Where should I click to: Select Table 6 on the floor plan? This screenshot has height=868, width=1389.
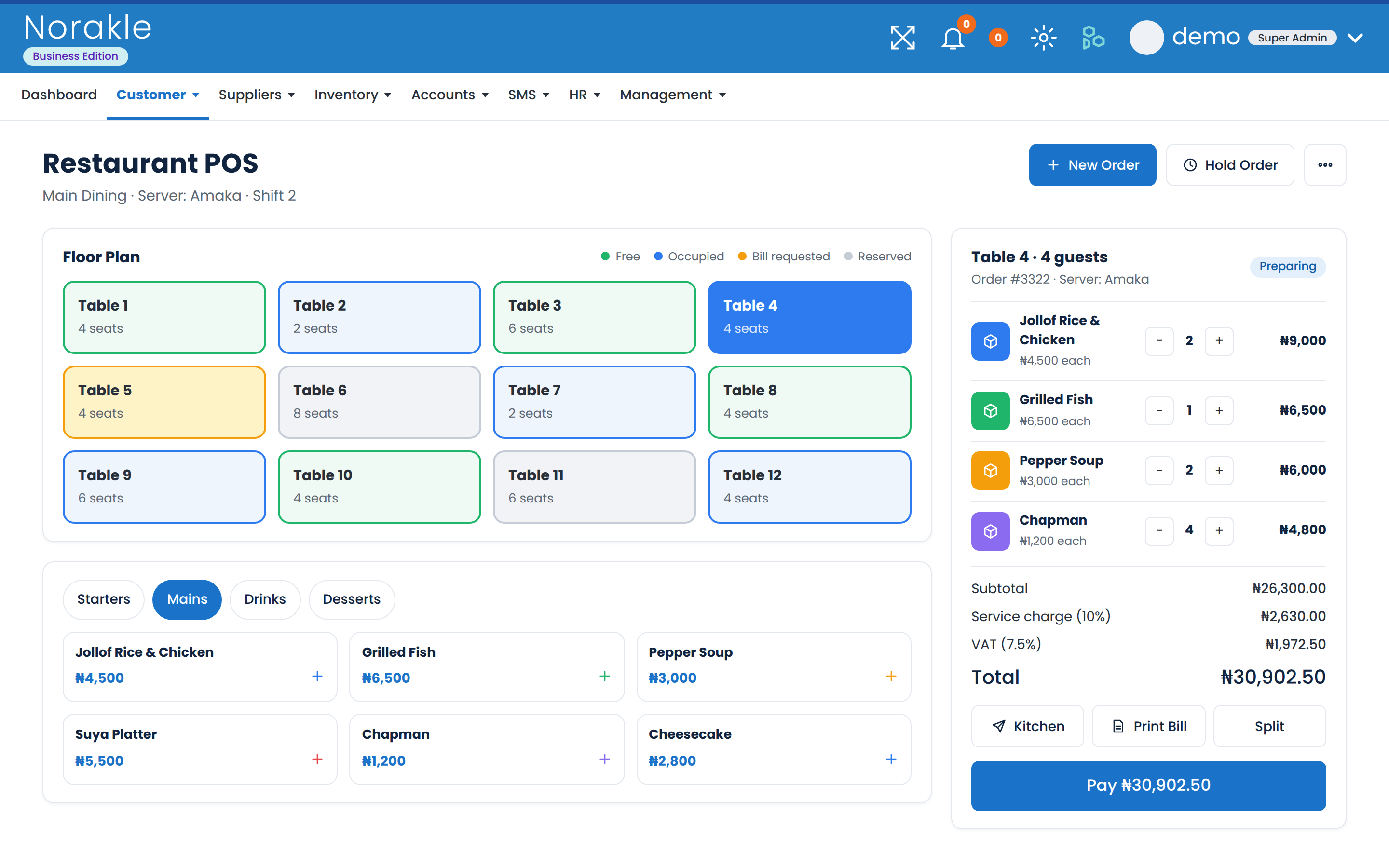coord(380,402)
